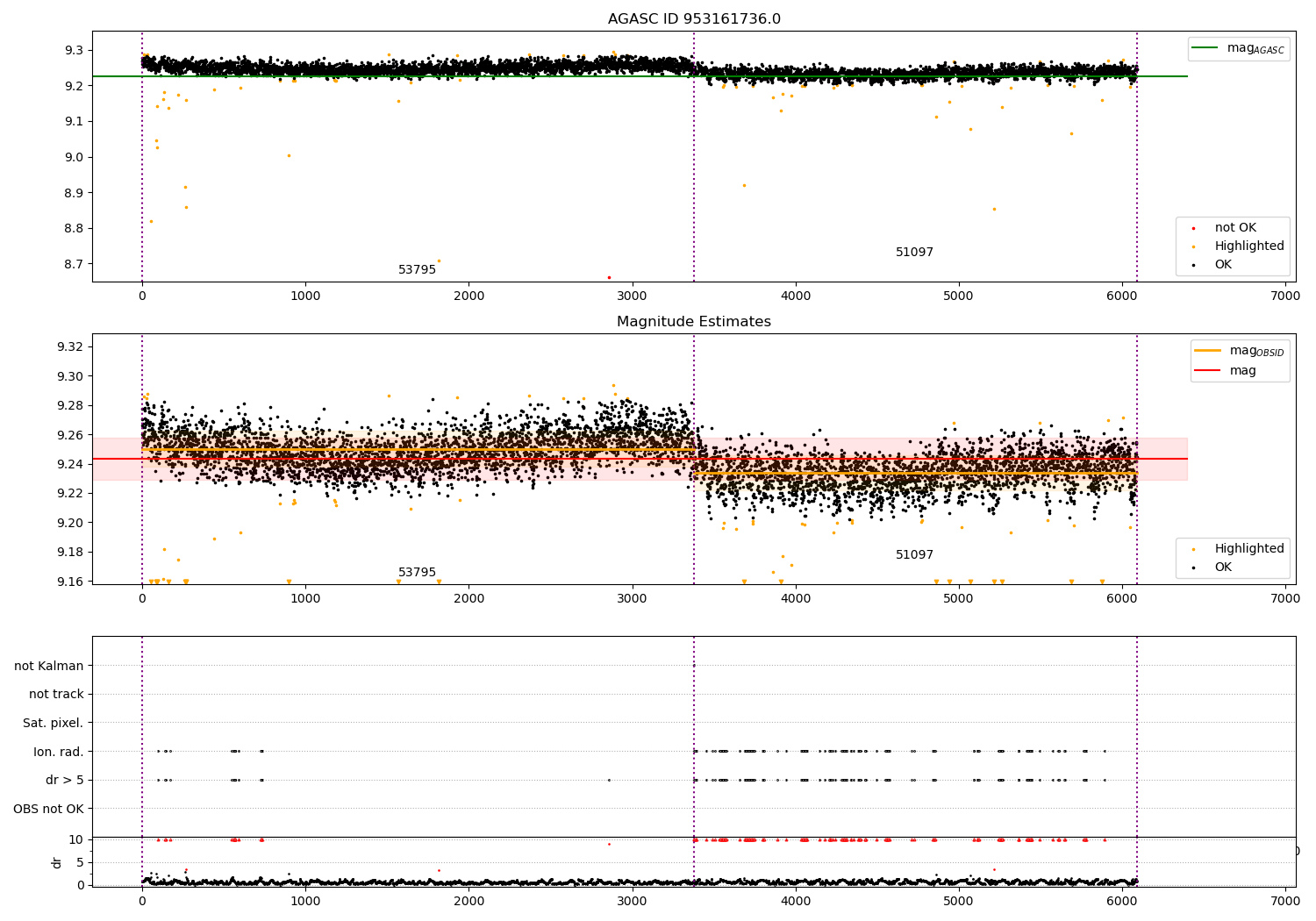1316x921 pixels.
Task: Click the 'Ion. rad.' y-axis label
Action: [59, 752]
